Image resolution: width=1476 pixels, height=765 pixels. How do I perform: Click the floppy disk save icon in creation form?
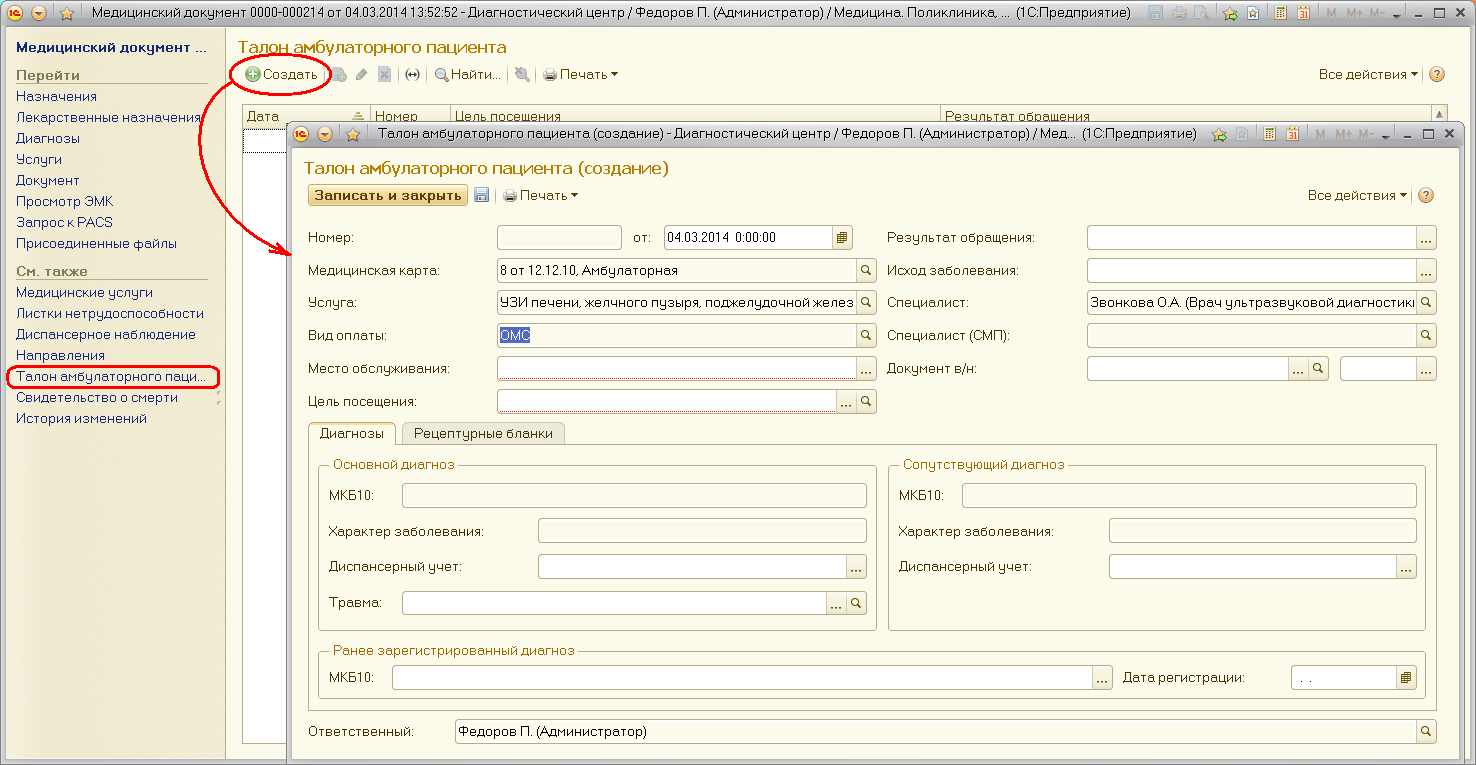pos(481,196)
